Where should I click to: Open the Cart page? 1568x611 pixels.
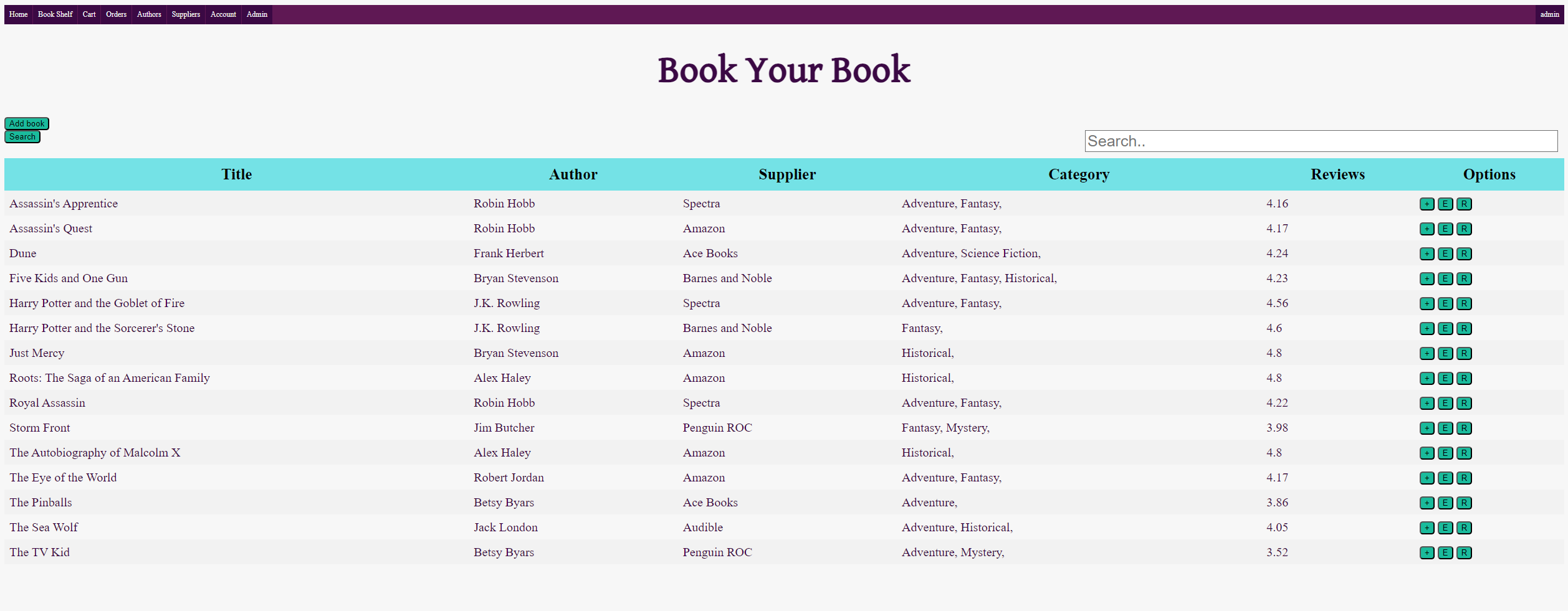pos(88,14)
